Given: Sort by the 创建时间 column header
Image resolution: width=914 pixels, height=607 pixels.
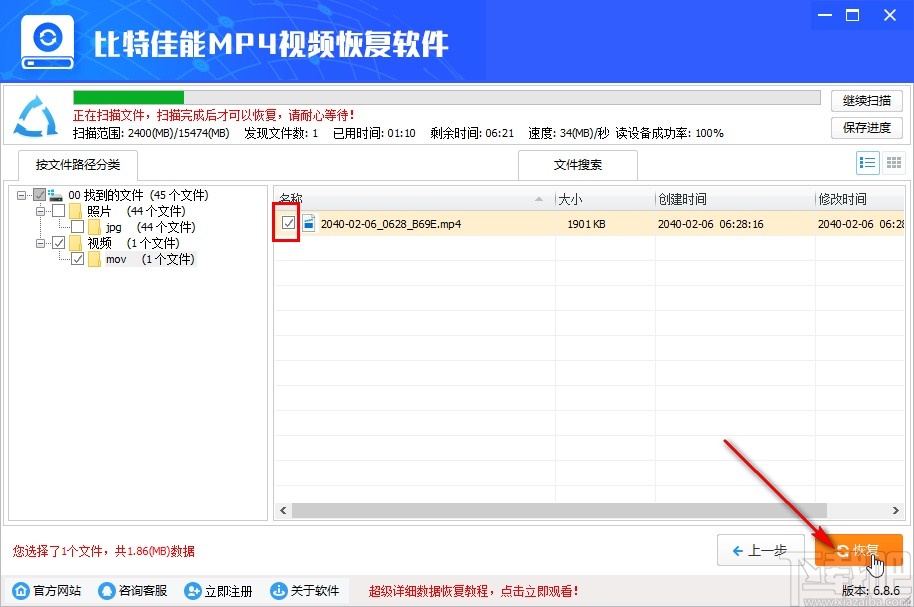Looking at the screenshot, I should (x=734, y=199).
